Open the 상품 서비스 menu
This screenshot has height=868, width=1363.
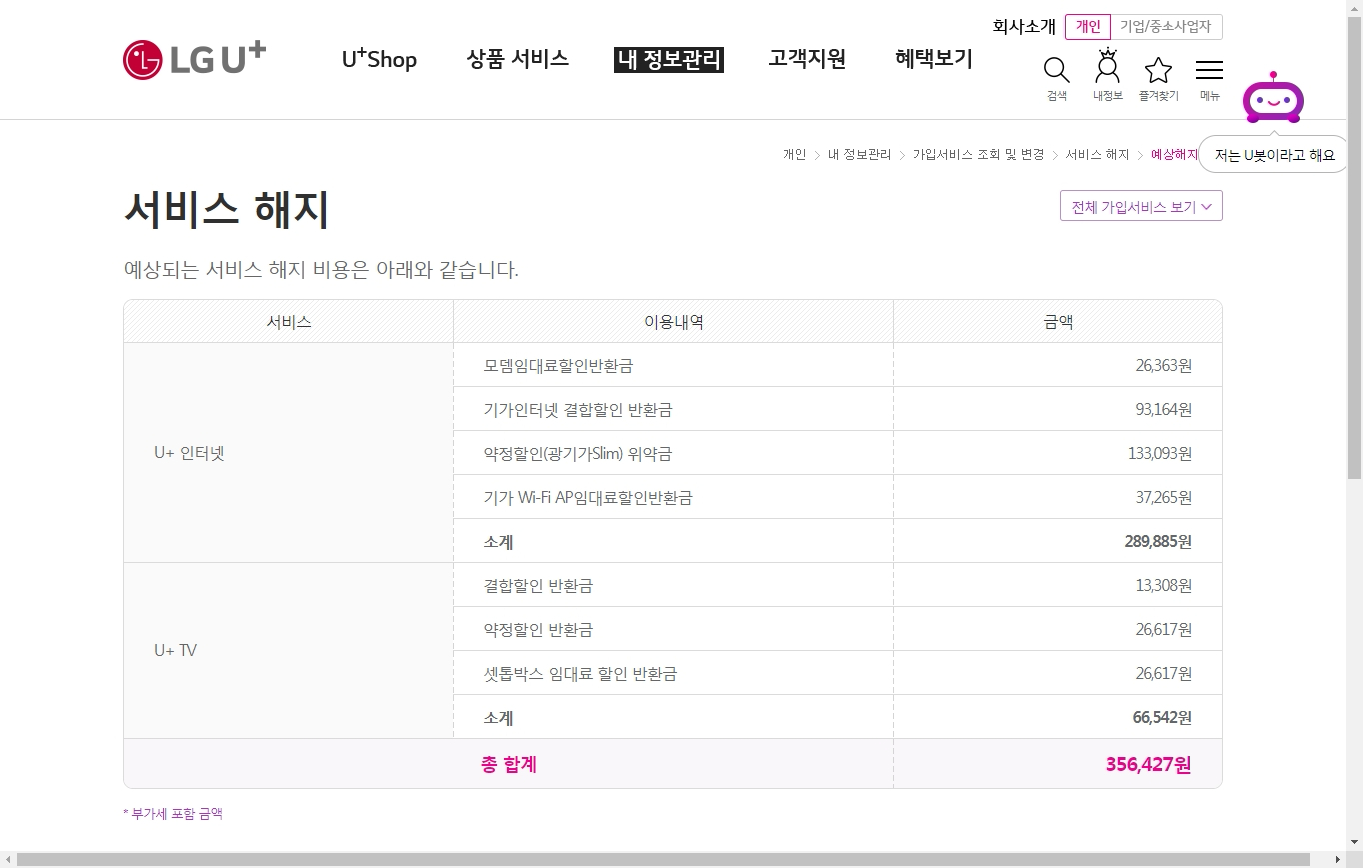[517, 59]
